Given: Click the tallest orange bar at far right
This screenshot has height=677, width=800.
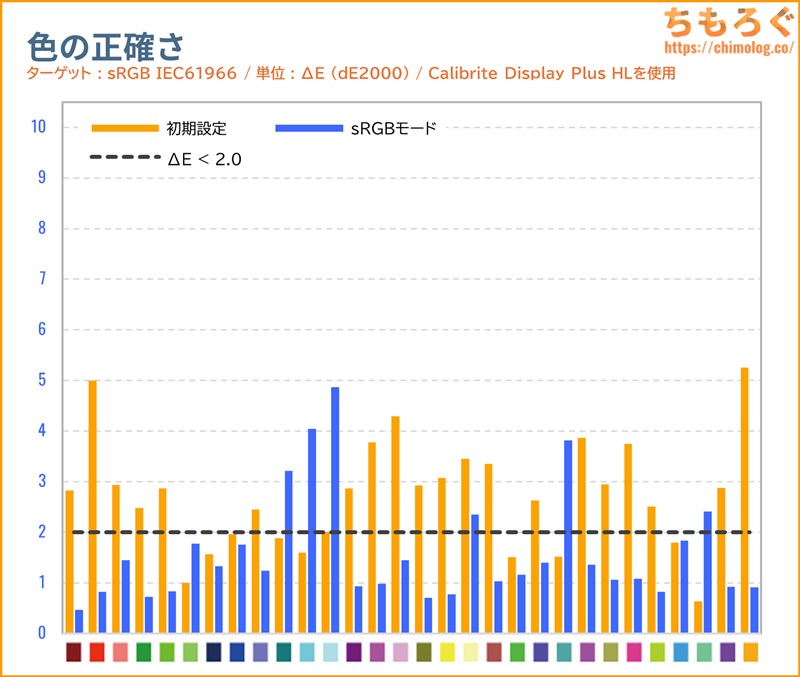Looking at the screenshot, I should coord(744,500).
